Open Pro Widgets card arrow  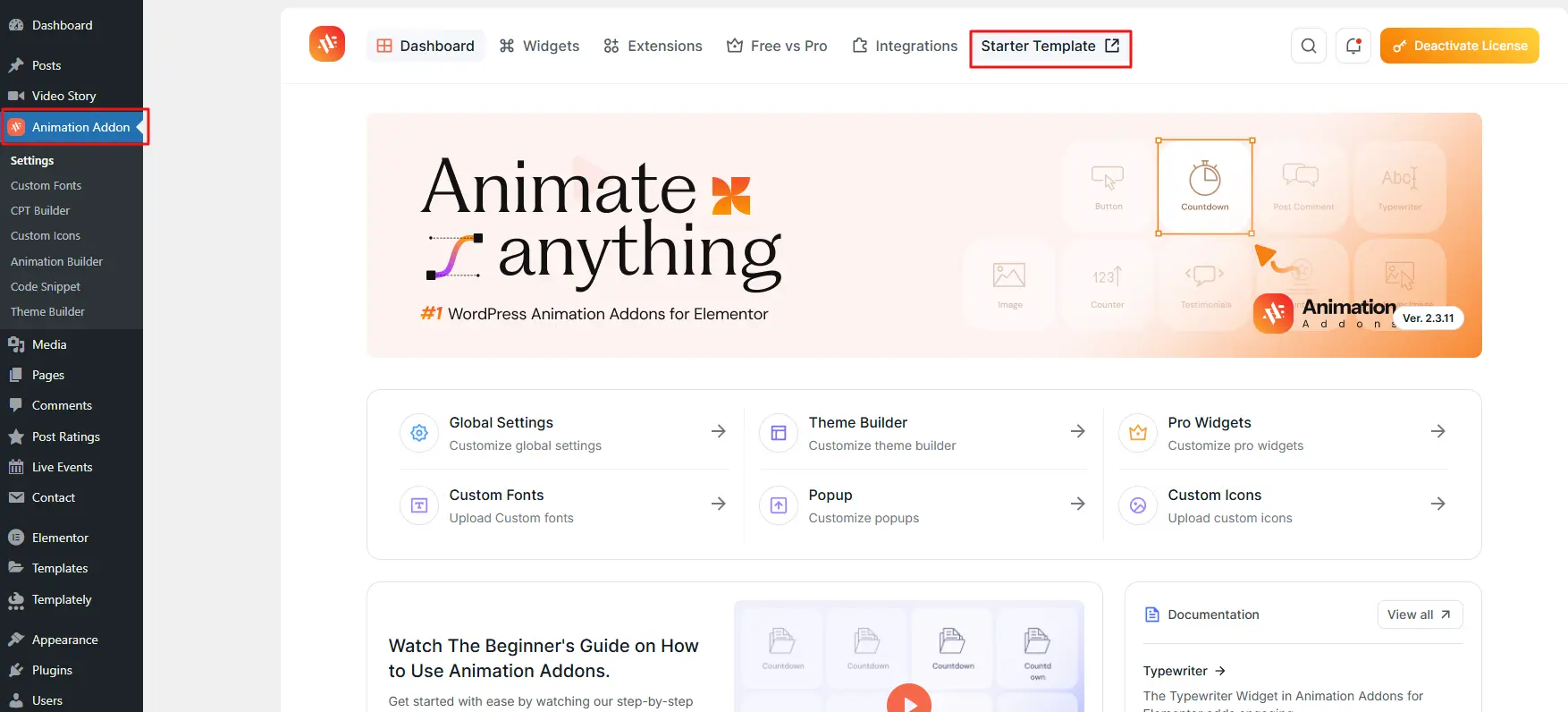click(x=1437, y=431)
